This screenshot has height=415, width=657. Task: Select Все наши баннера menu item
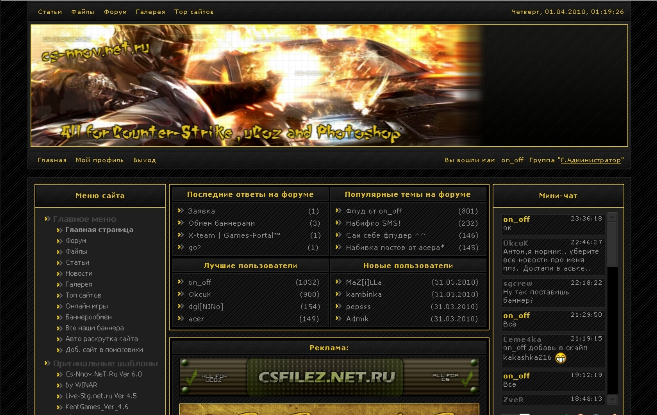click(x=95, y=328)
